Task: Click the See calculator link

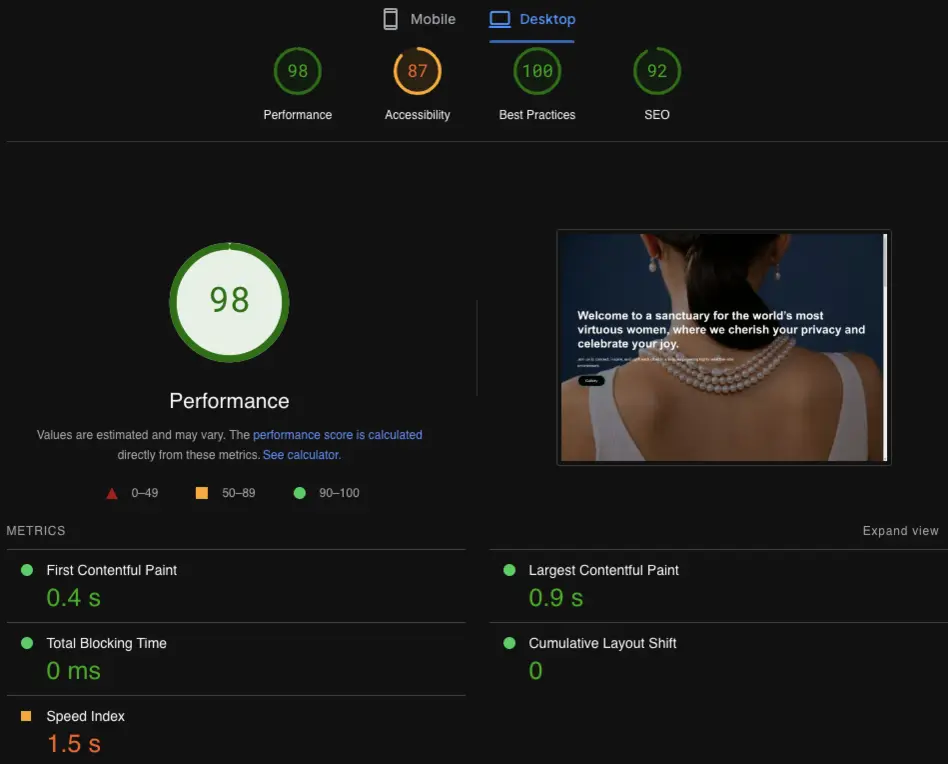Action: 301,454
